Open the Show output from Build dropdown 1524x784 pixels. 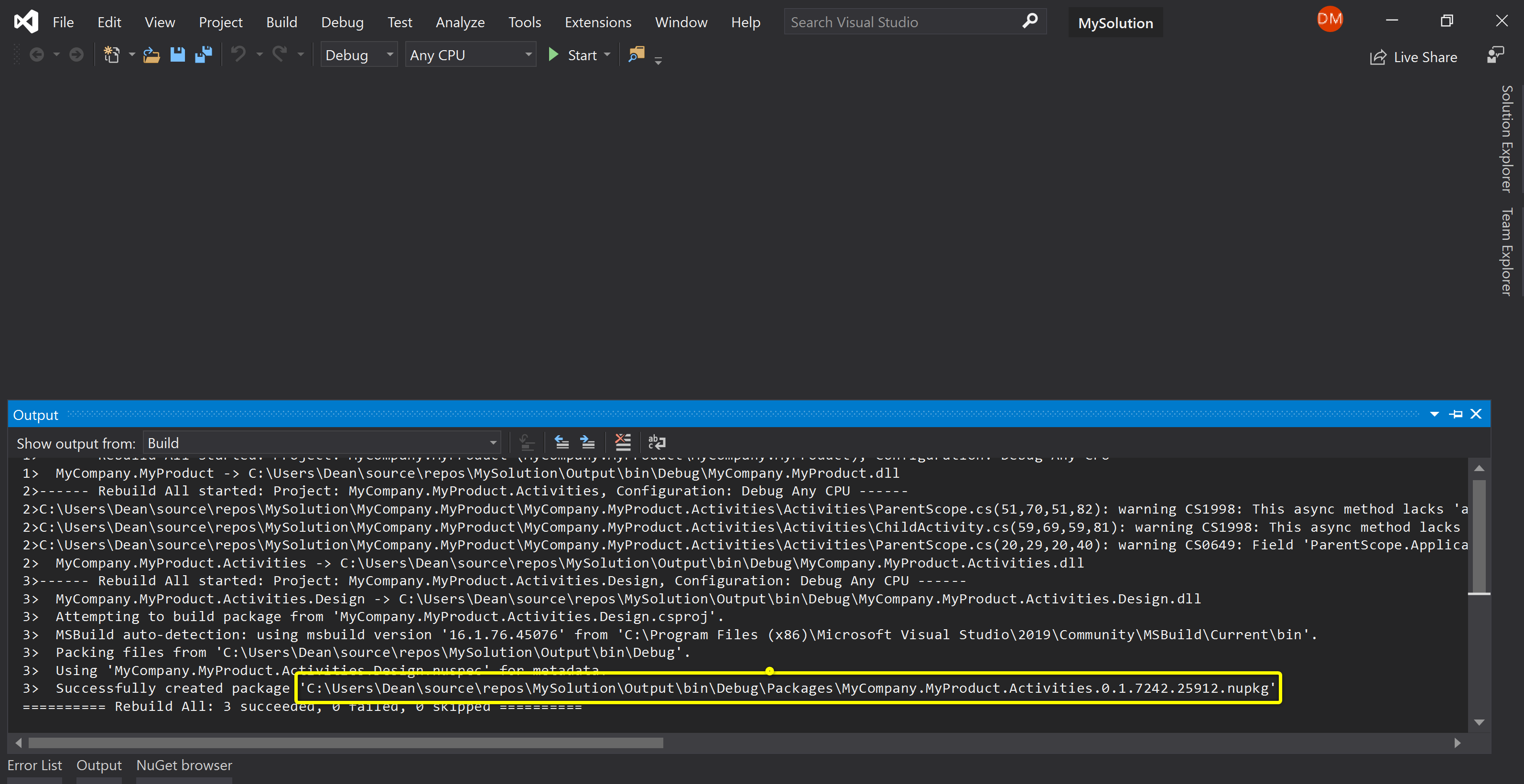[x=321, y=443]
